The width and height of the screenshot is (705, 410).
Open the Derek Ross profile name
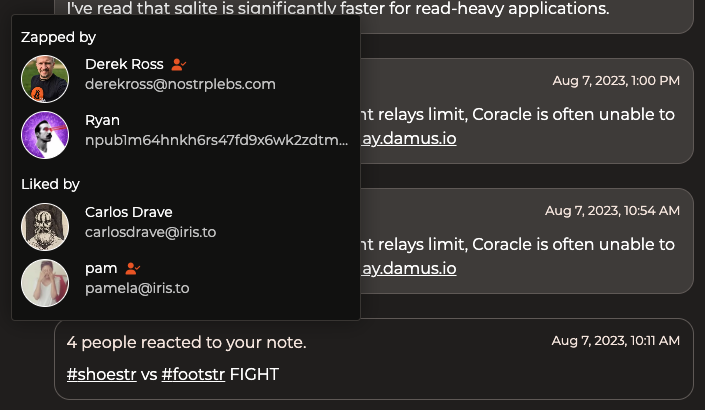point(124,64)
